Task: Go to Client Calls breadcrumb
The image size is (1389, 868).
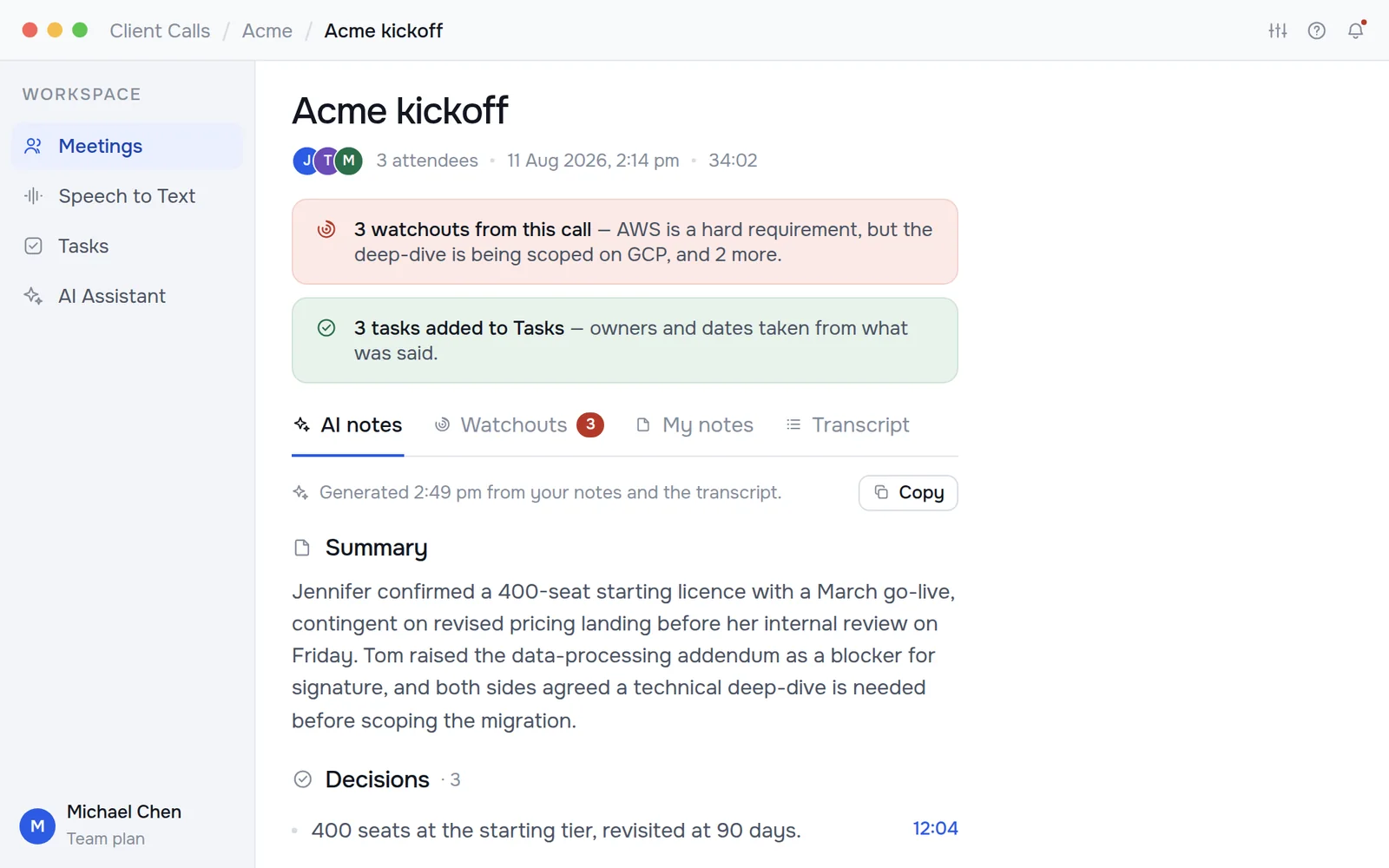Action: coord(160,31)
